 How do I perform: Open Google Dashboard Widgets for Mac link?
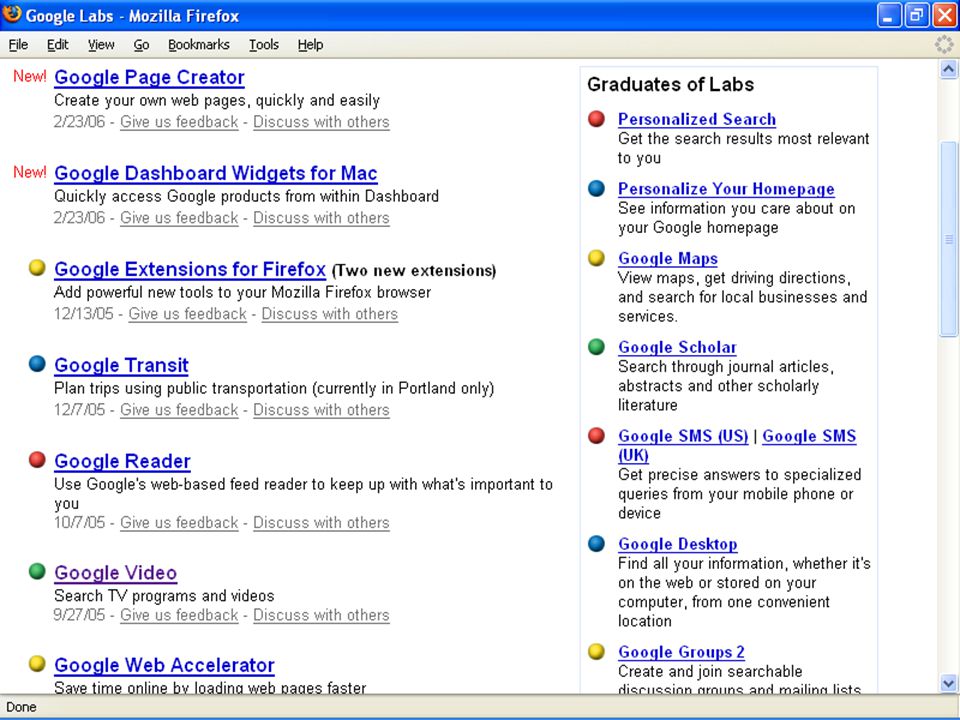click(x=216, y=173)
